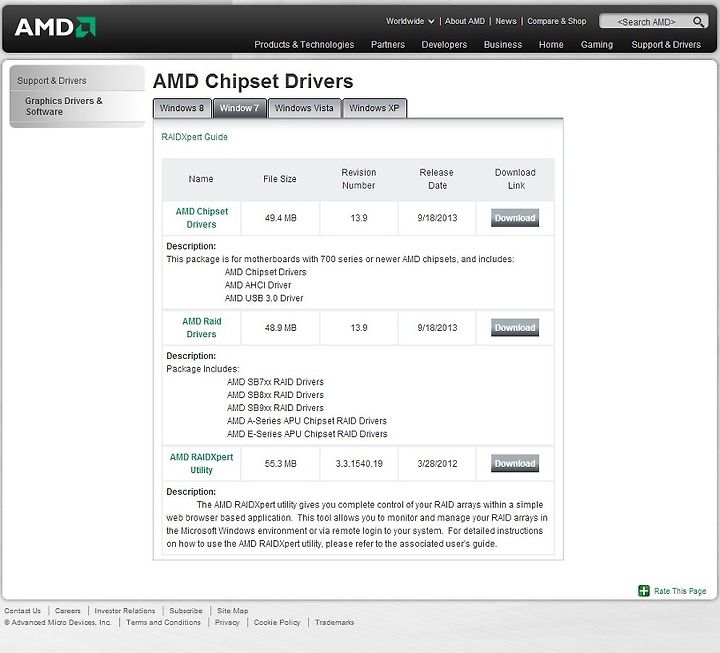Click the 49.4 MB file size cell
The image size is (720, 653).
[x=280, y=218]
